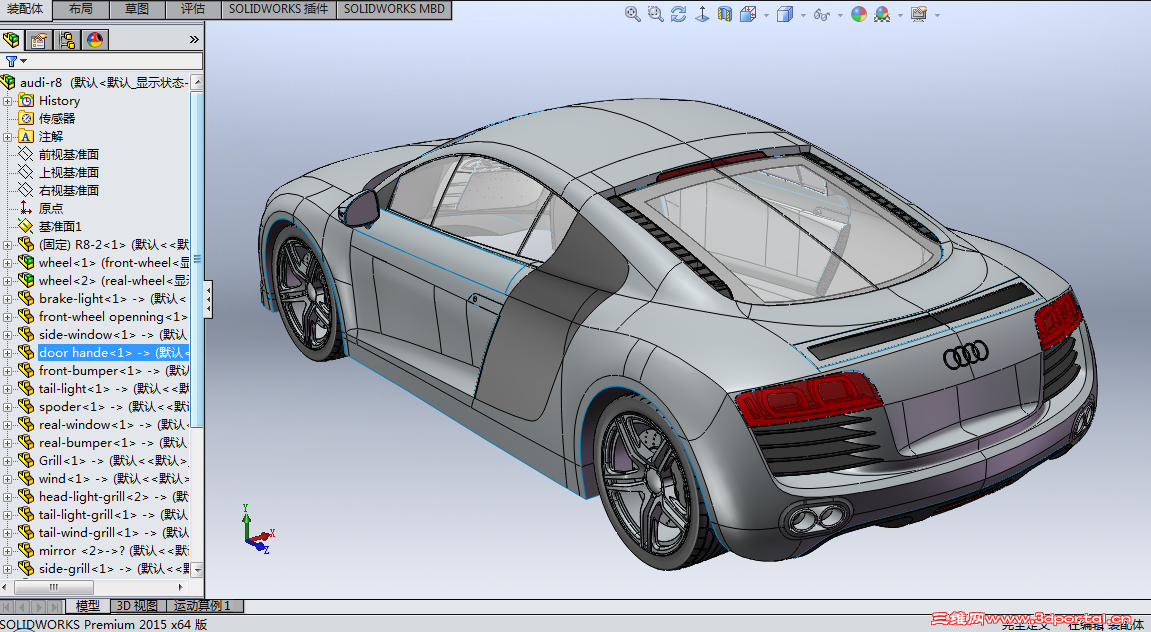Screen dimensions: 1151x632
Task: Expand the Grill<1> tree node
Action: coord(7,460)
